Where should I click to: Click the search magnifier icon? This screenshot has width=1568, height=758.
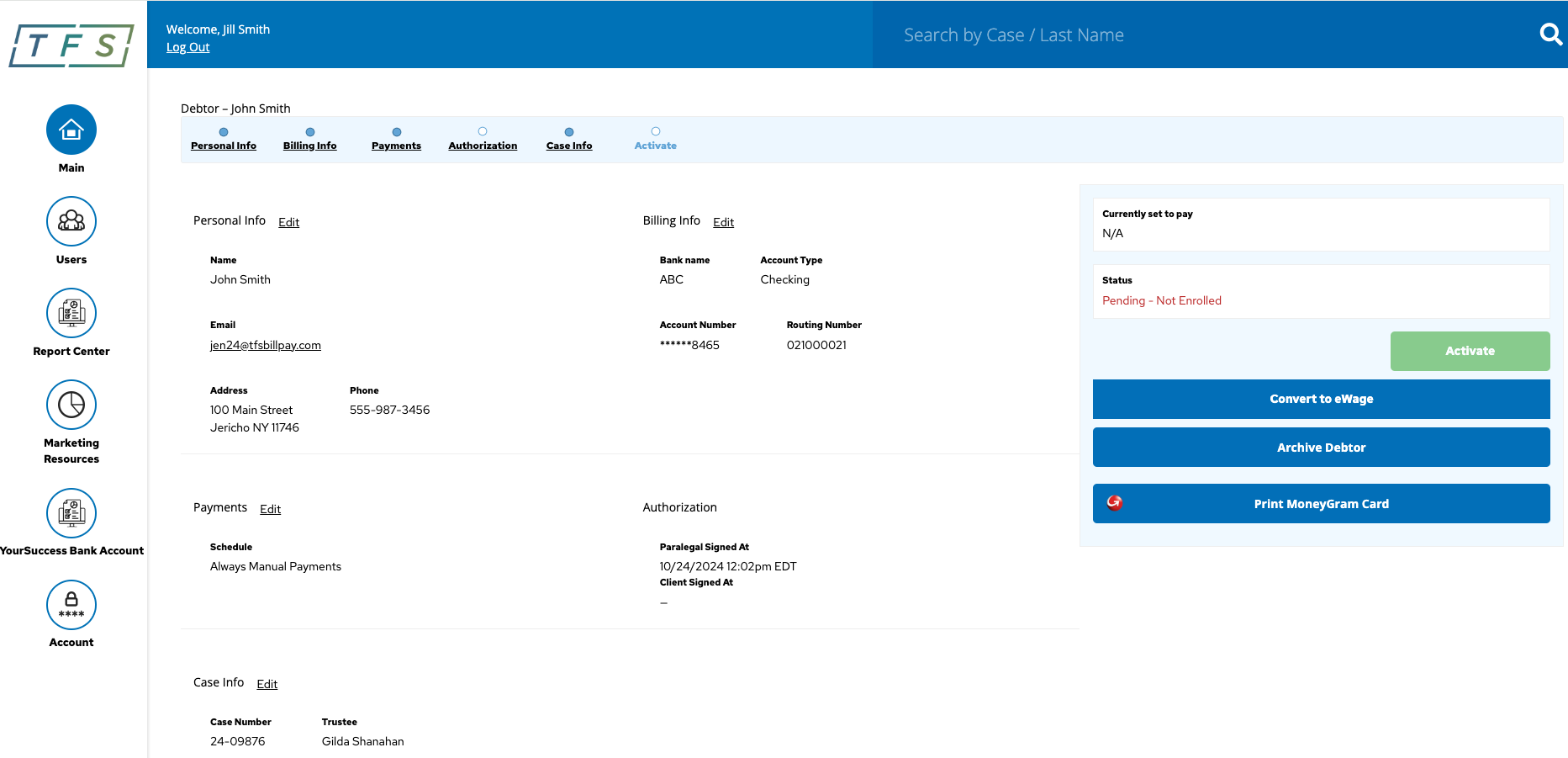click(1550, 34)
